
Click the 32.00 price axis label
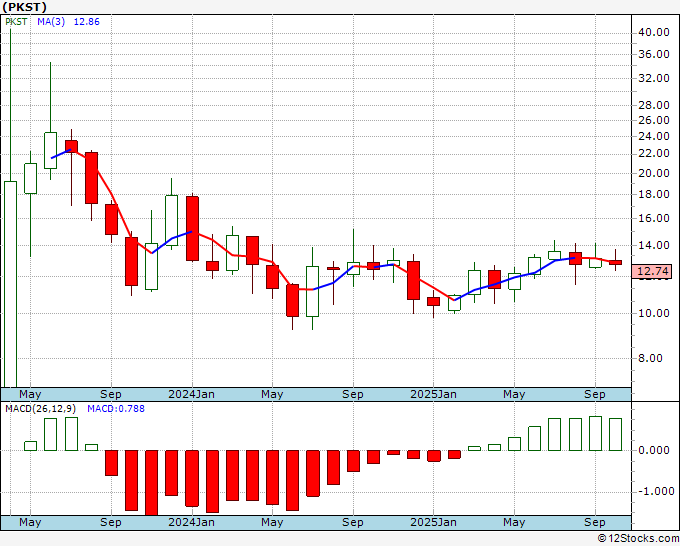653,78
